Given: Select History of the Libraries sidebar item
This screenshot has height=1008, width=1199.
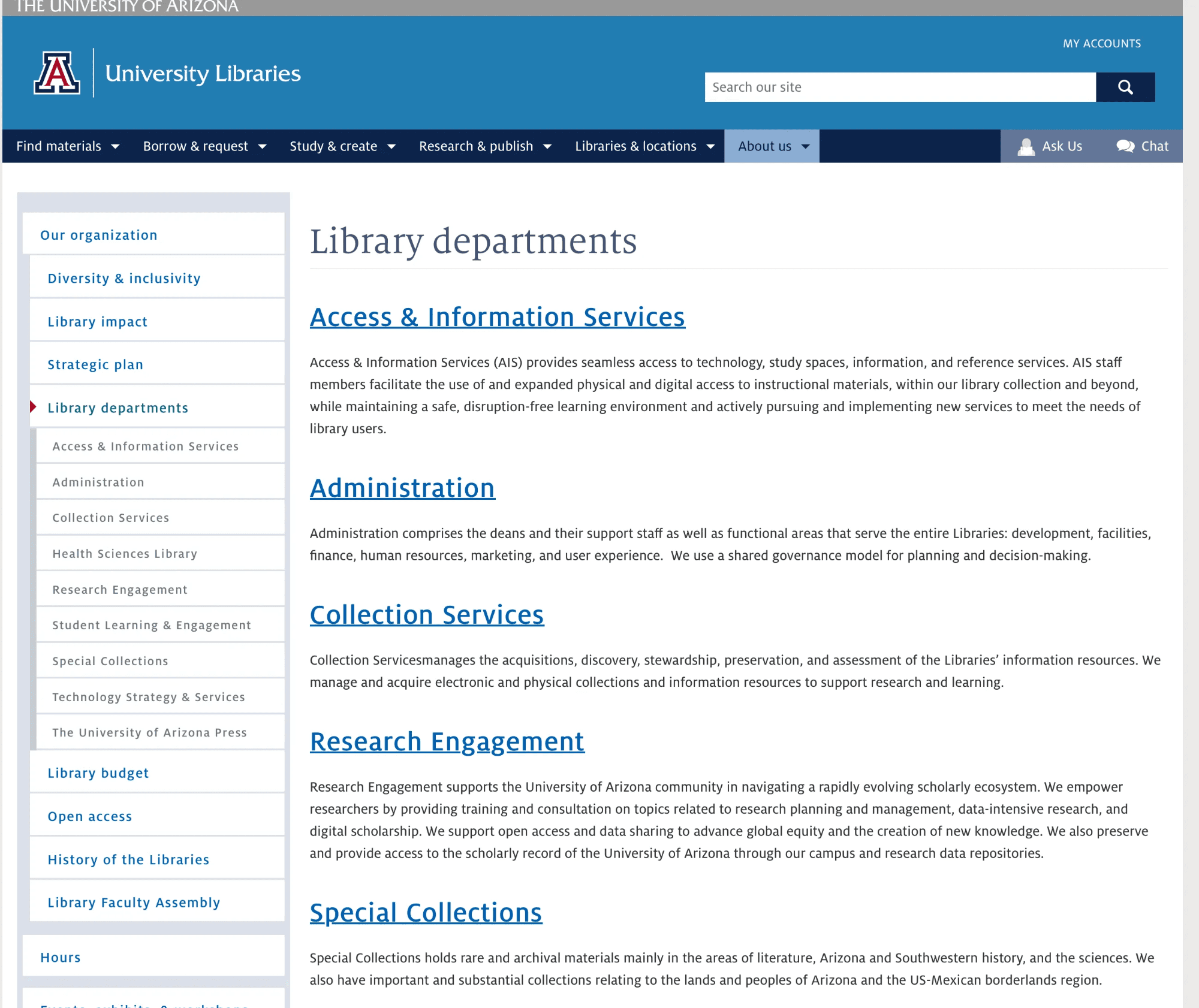Looking at the screenshot, I should (157, 859).
